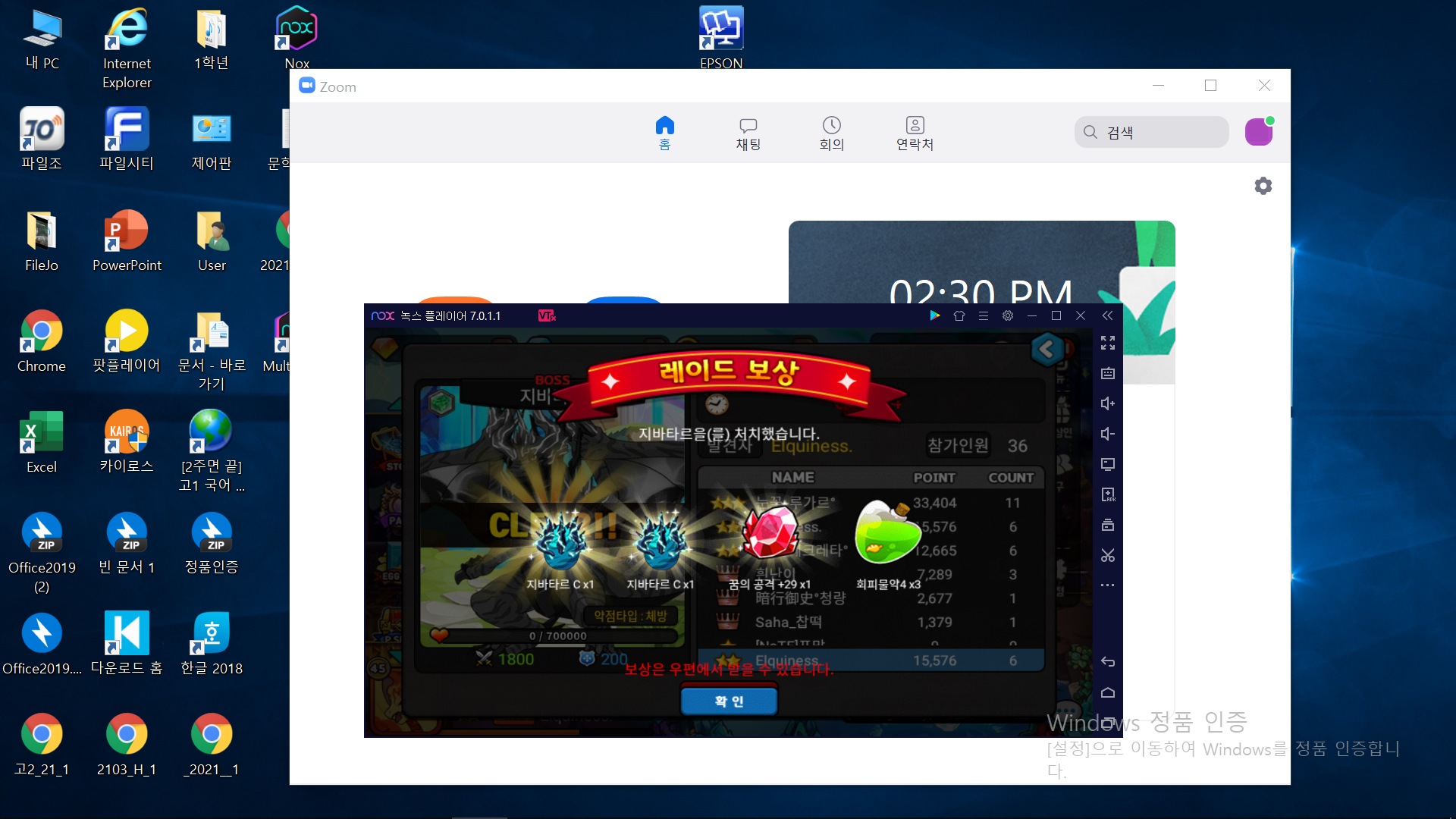Image resolution: width=1456 pixels, height=819 pixels.
Task: Open the Play Store icon in Nox title bar
Action: tap(935, 315)
